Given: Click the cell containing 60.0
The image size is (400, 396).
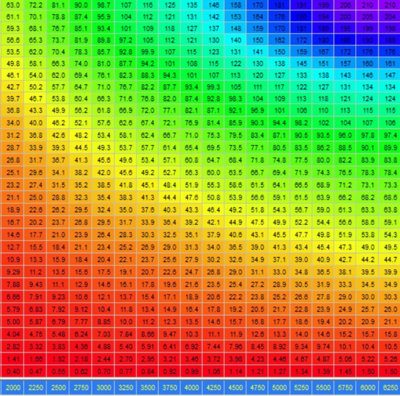Looking at the screenshot, I should (214, 172).
